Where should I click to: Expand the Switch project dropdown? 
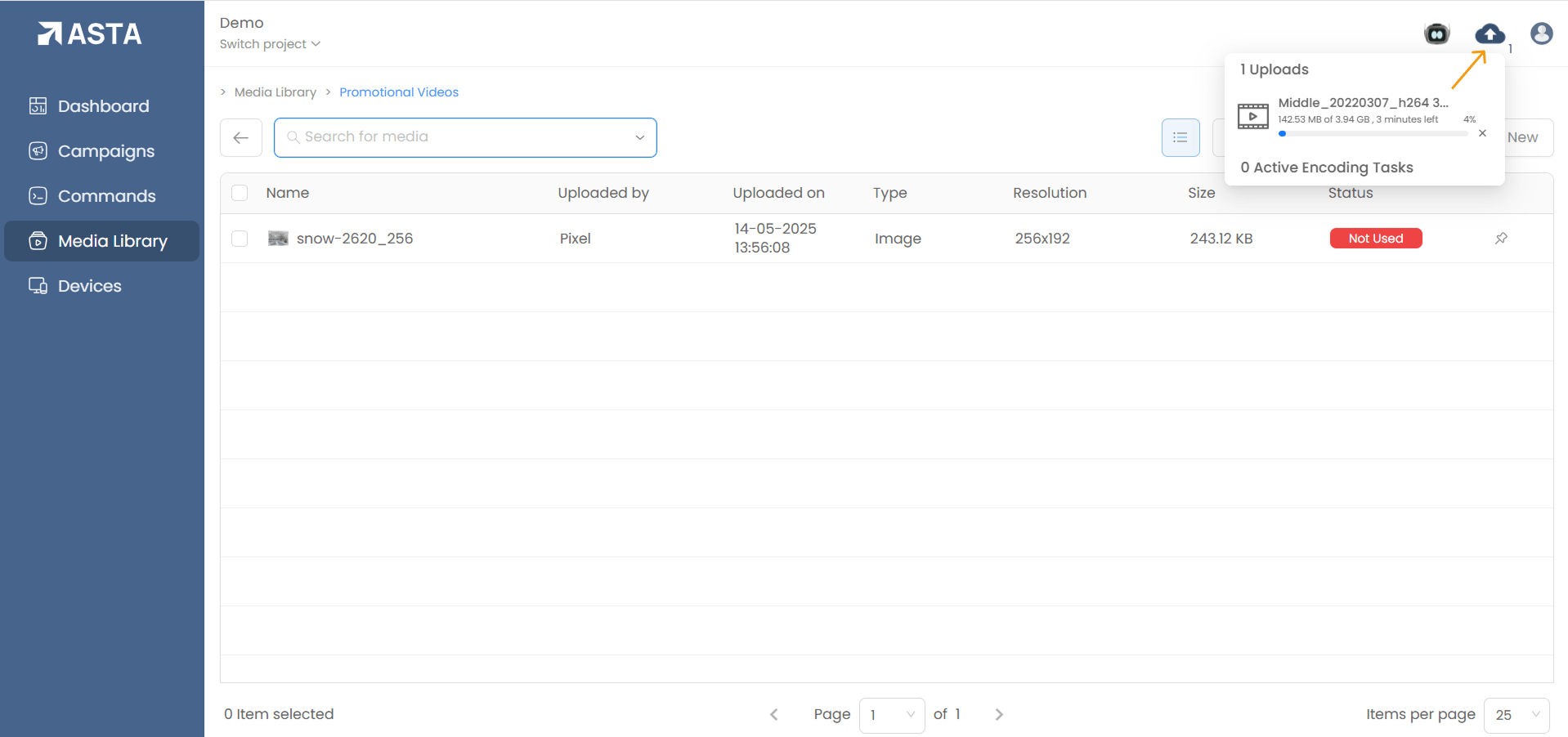270,44
